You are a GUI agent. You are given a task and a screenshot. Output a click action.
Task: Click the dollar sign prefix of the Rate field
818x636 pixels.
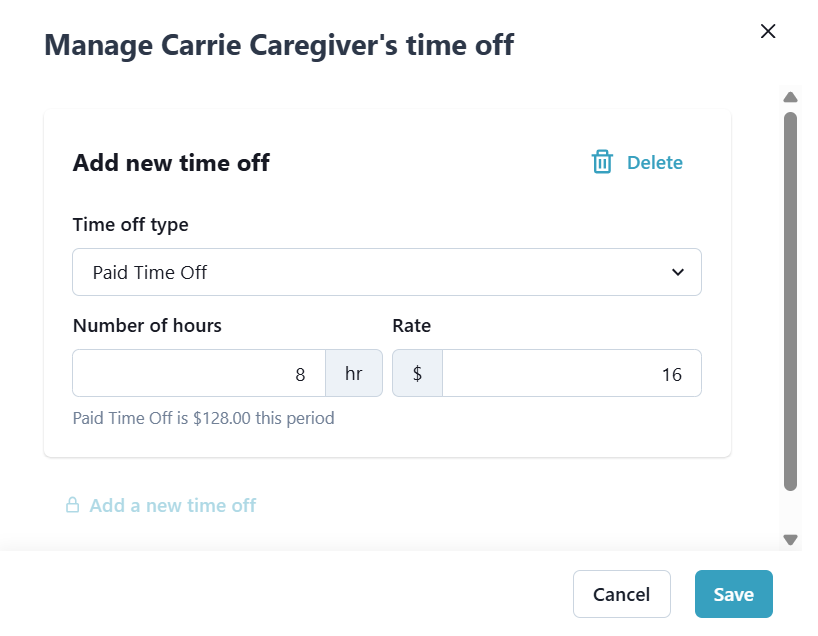(417, 373)
